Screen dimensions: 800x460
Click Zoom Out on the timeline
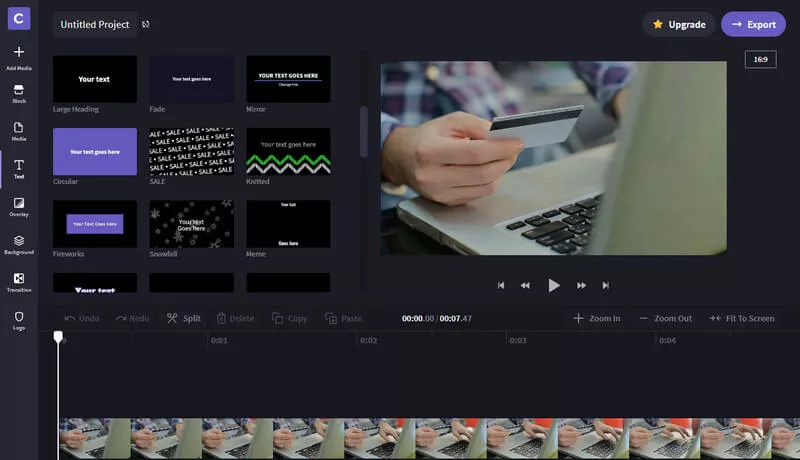666,318
